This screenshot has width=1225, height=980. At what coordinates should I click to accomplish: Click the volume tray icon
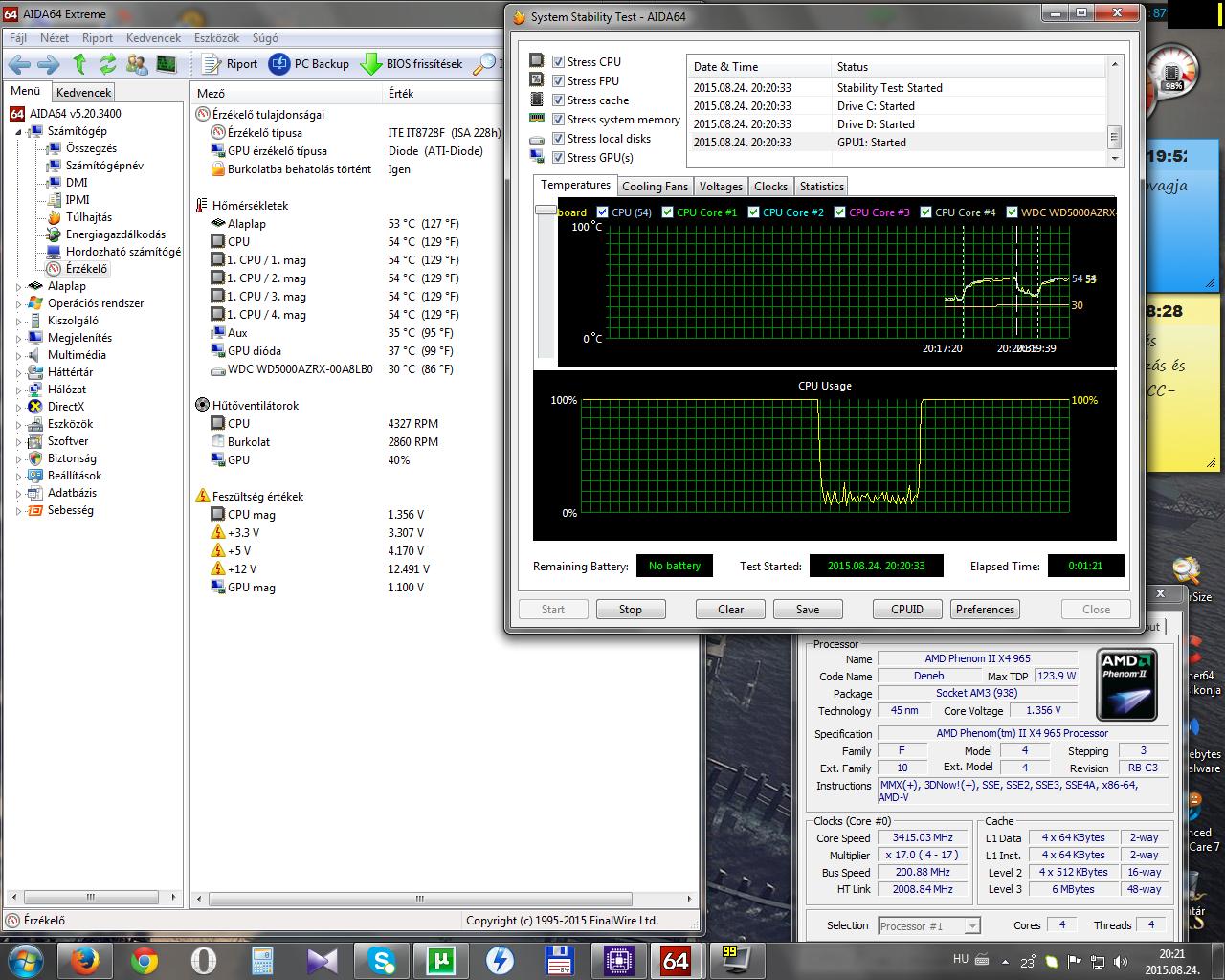click(1120, 962)
